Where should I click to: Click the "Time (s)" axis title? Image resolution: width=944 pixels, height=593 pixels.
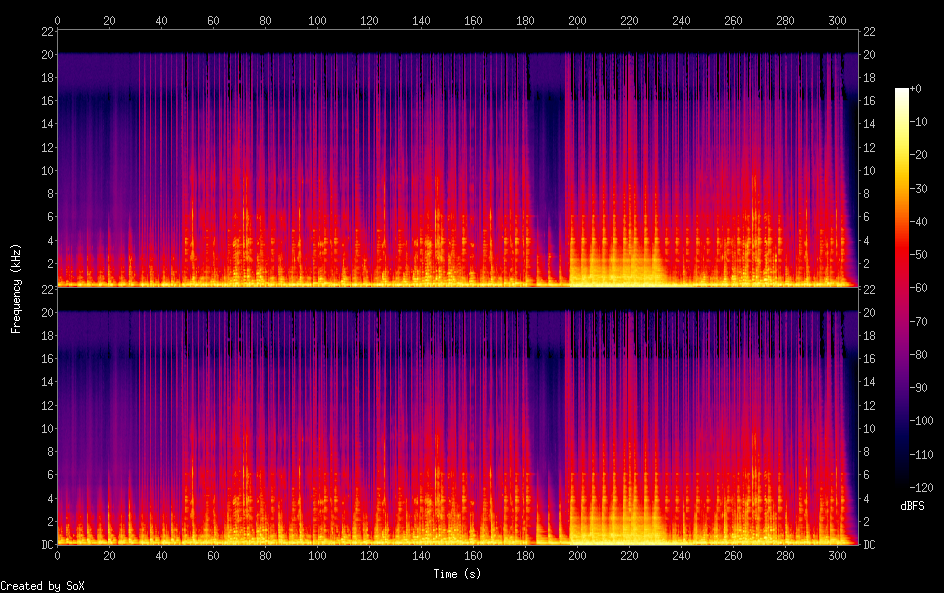(x=457, y=574)
